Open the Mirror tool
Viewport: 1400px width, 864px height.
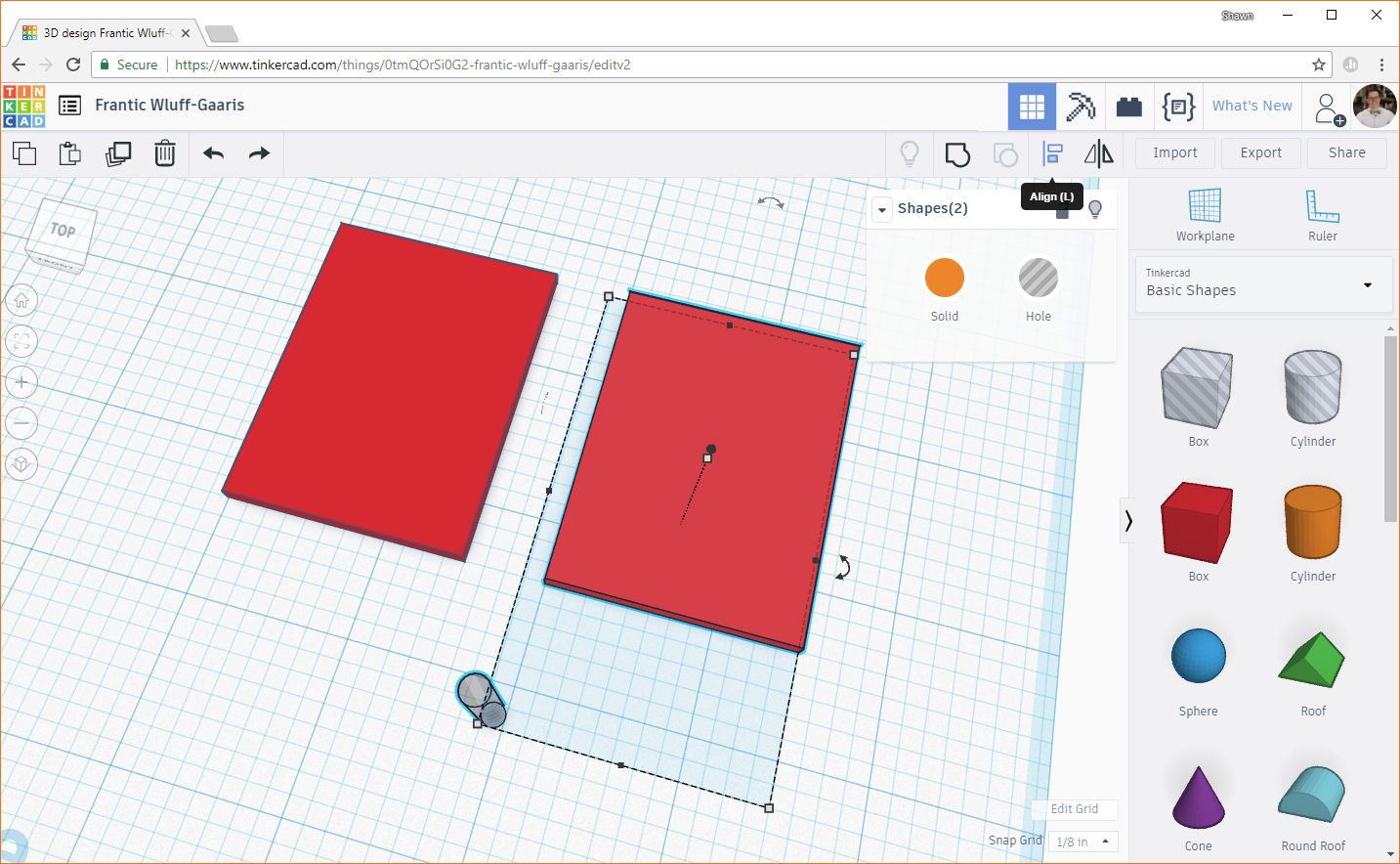point(1099,153)
